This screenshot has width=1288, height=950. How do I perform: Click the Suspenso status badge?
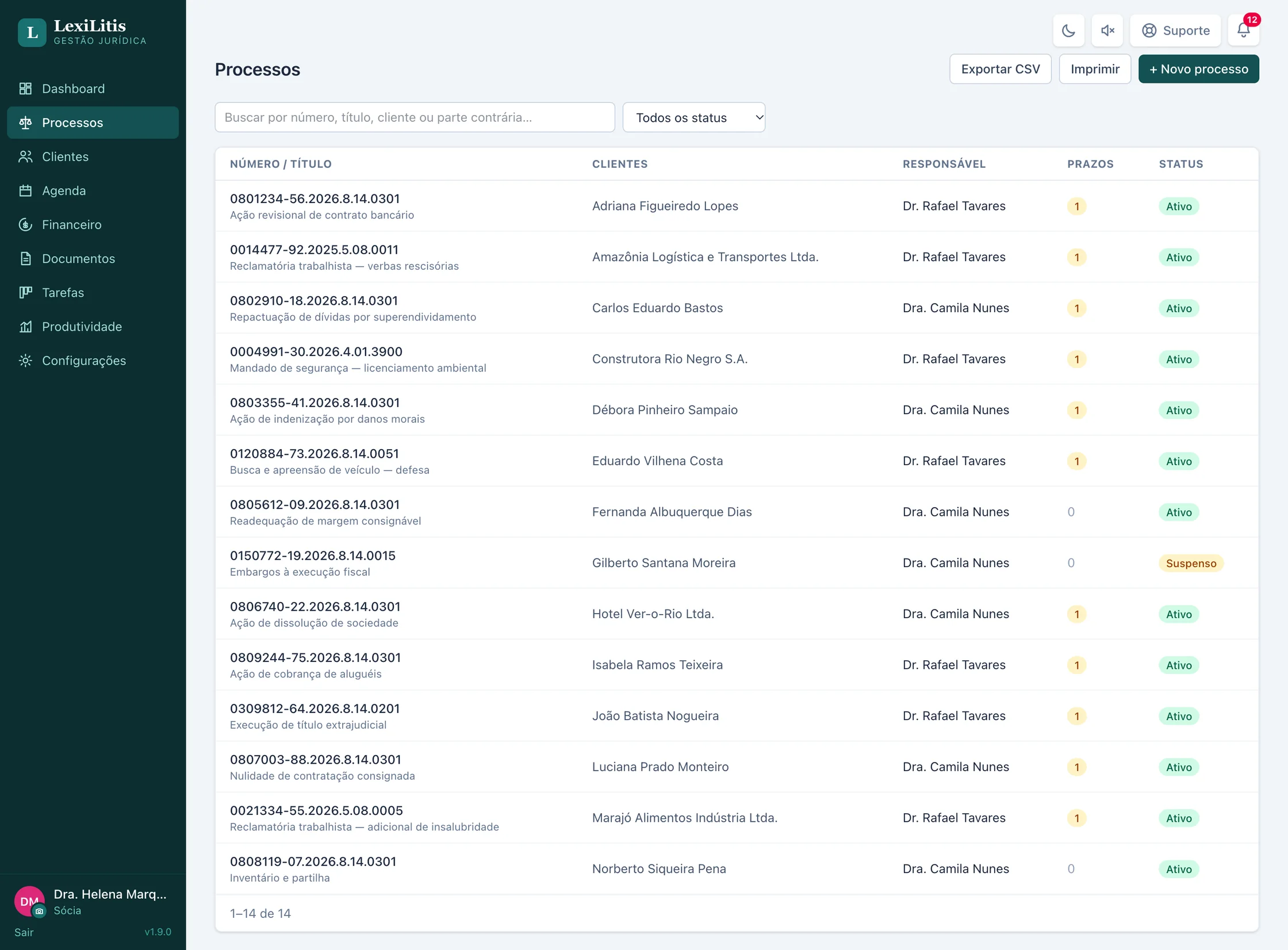pyautogui.click(x=1191, y=563)
